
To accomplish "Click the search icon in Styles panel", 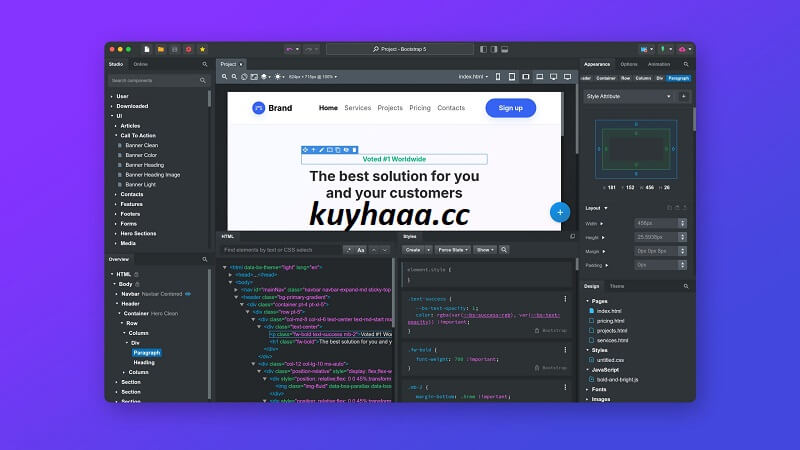I will (504, 250).
